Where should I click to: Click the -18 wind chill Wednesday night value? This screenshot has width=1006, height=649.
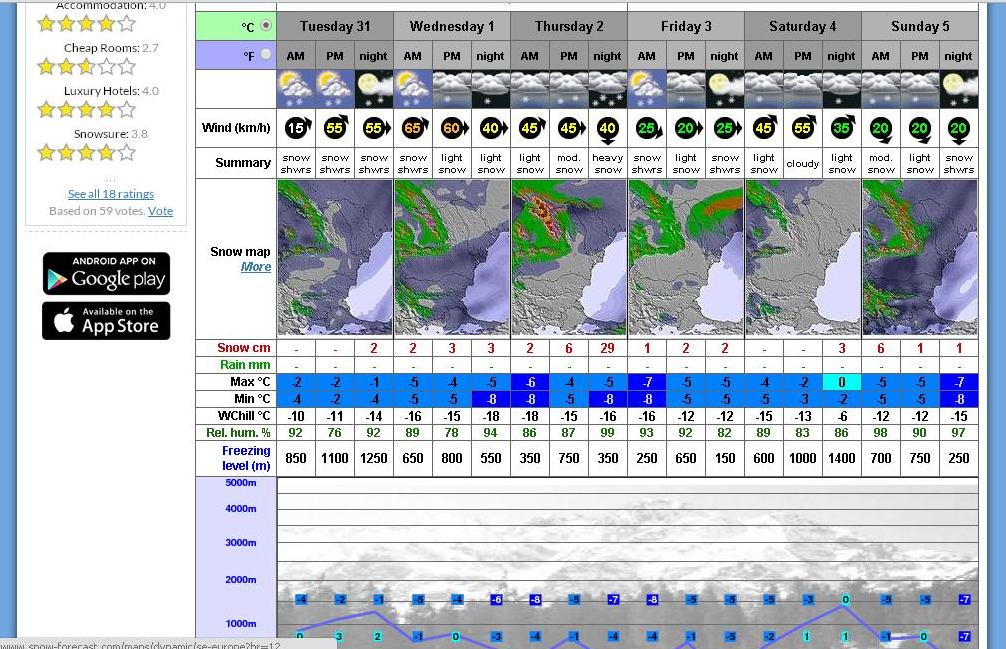coord(491,416)
